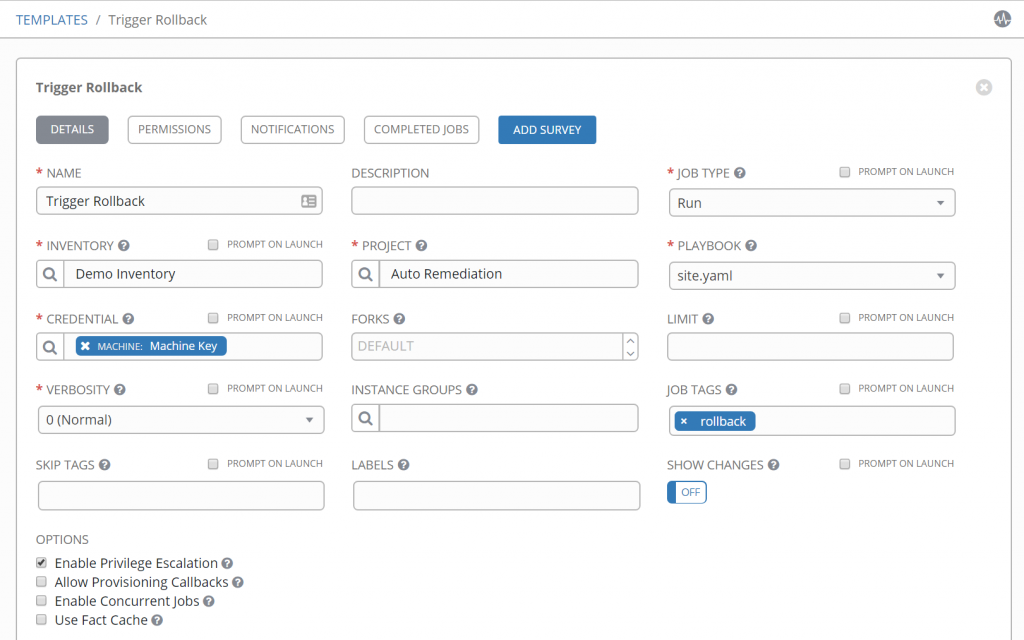The image size is (1024, 640).
Task: Open the Job Type dropdown
Action: [x=811, y=203]
